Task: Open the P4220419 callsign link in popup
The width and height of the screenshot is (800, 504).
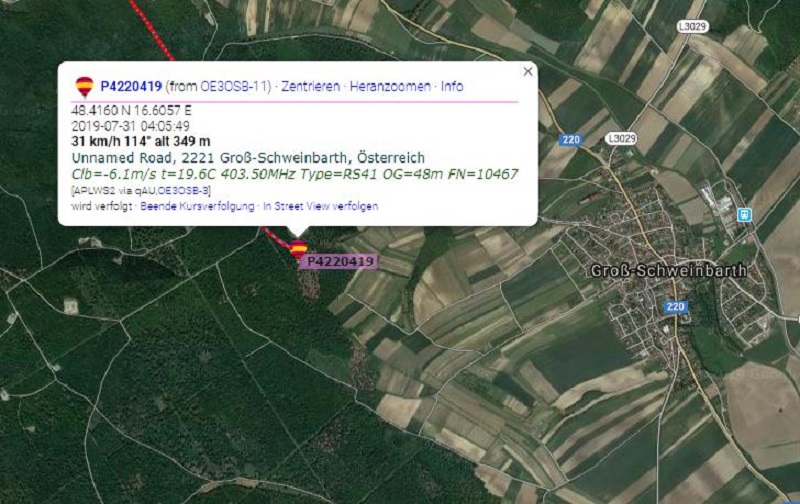Action: (x=131, y=86)
